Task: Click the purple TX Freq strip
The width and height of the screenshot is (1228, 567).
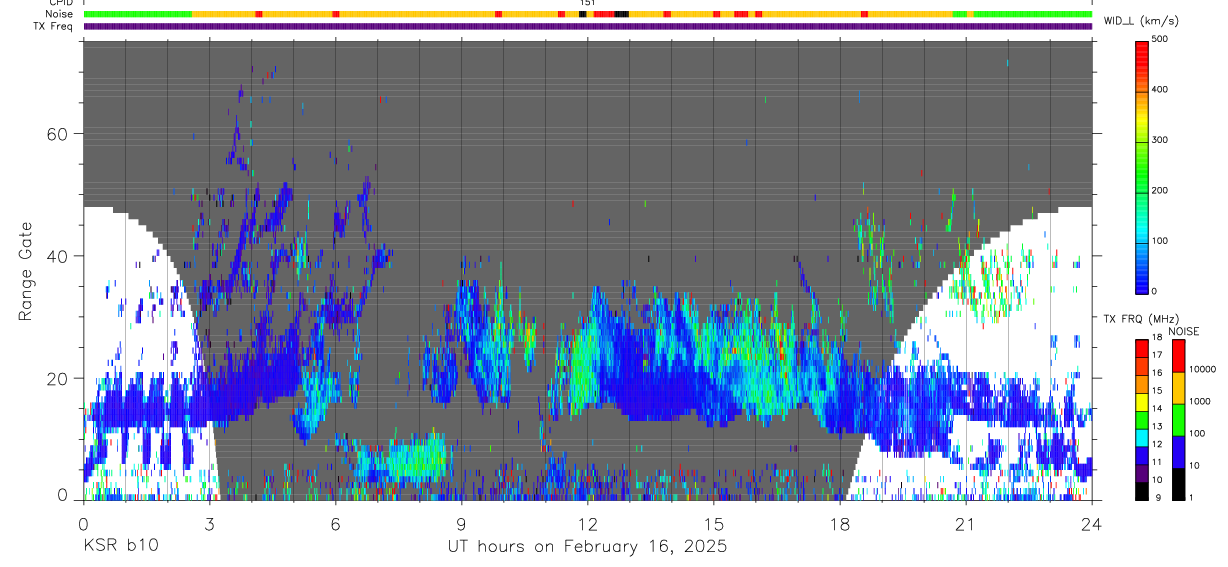Action: point(588,26)
